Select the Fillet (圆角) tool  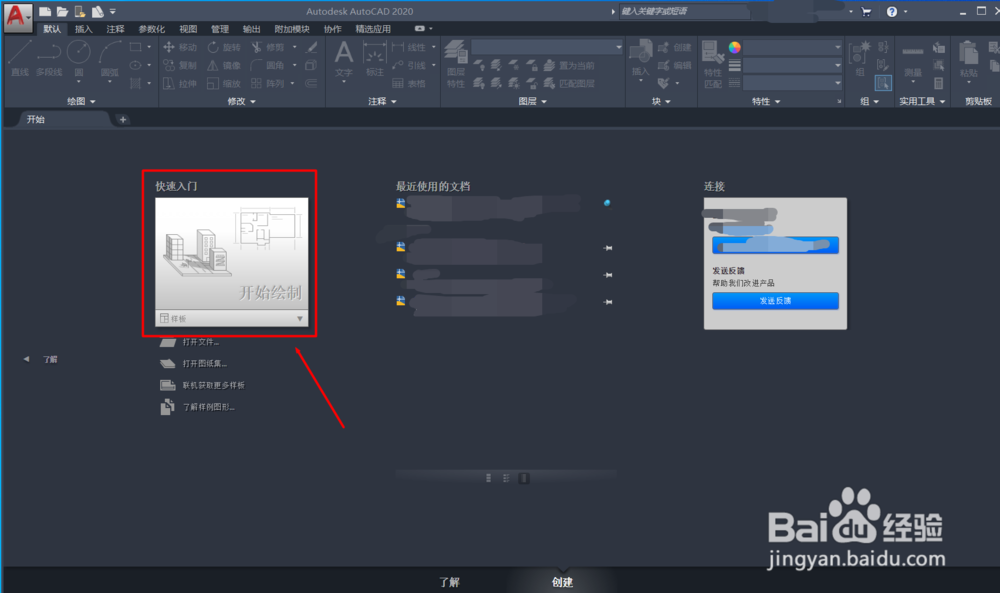click(x=268, y=65)
